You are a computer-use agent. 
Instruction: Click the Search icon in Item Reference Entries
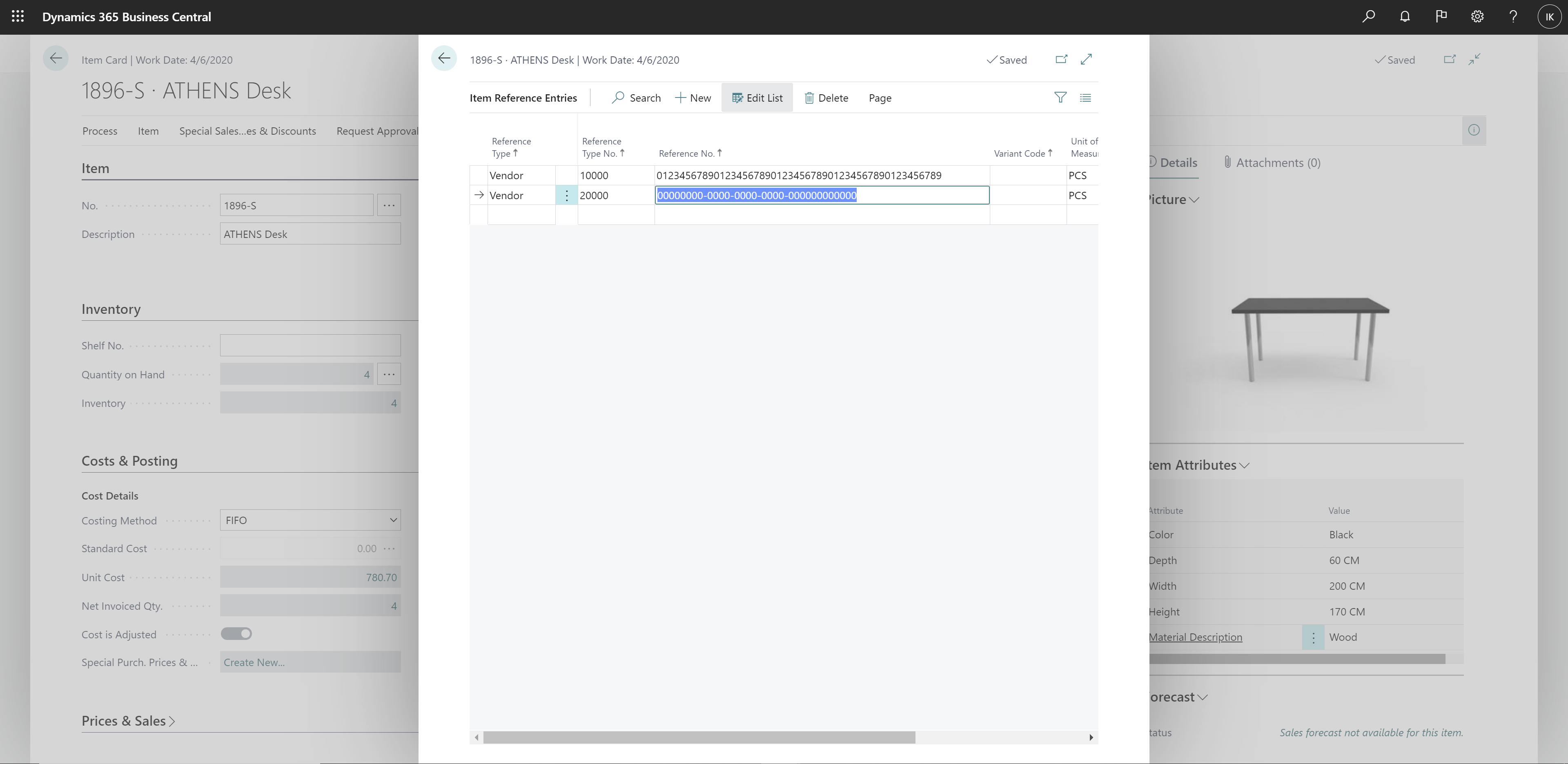pos(620,97)
